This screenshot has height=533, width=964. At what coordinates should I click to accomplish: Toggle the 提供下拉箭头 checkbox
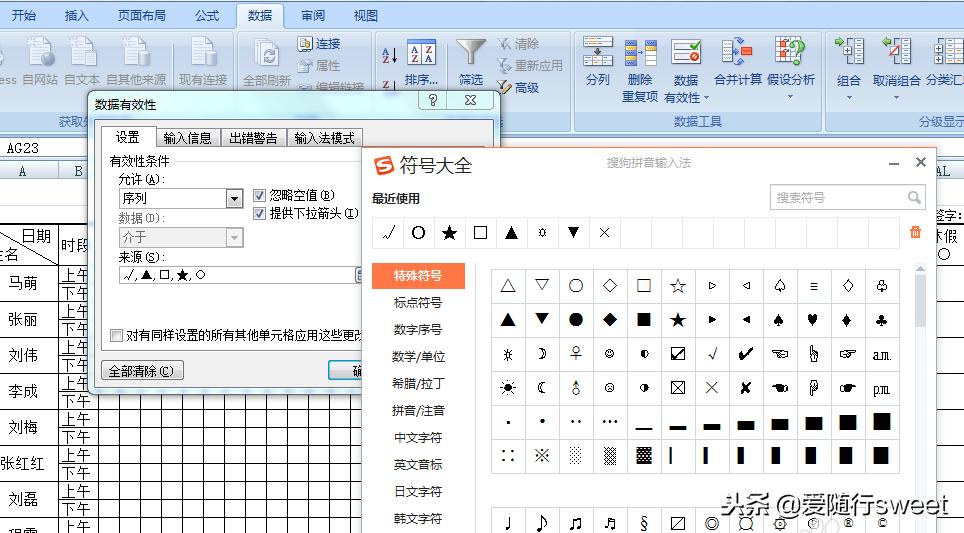pyautogui.click(x=259, y=213)
